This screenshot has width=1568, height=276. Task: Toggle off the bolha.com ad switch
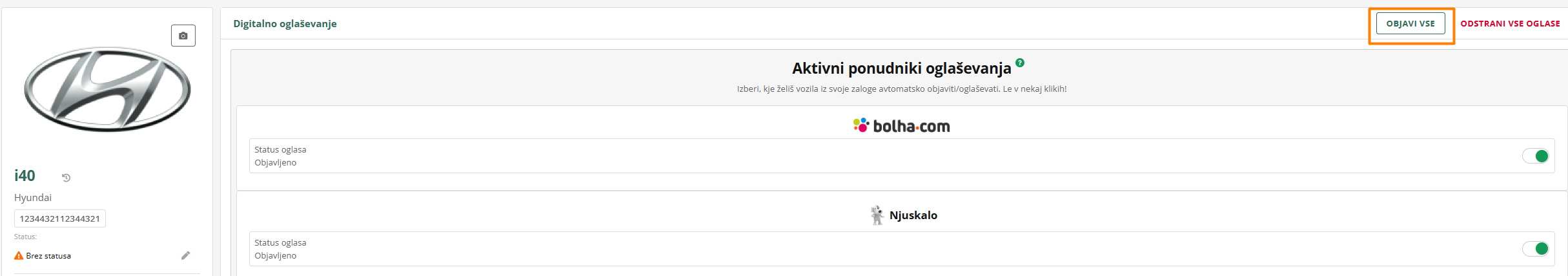click(1536, 156)
